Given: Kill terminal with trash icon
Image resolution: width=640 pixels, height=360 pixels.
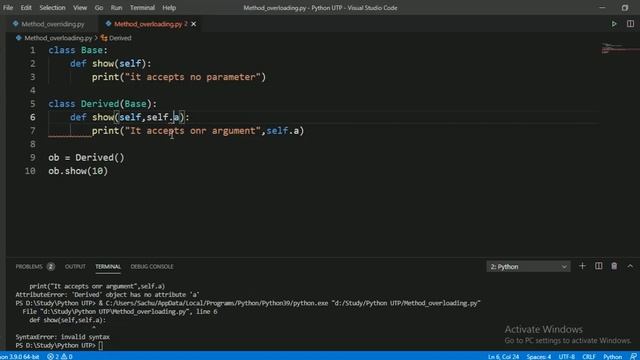Looking at the screenshot, I should 614,266.
